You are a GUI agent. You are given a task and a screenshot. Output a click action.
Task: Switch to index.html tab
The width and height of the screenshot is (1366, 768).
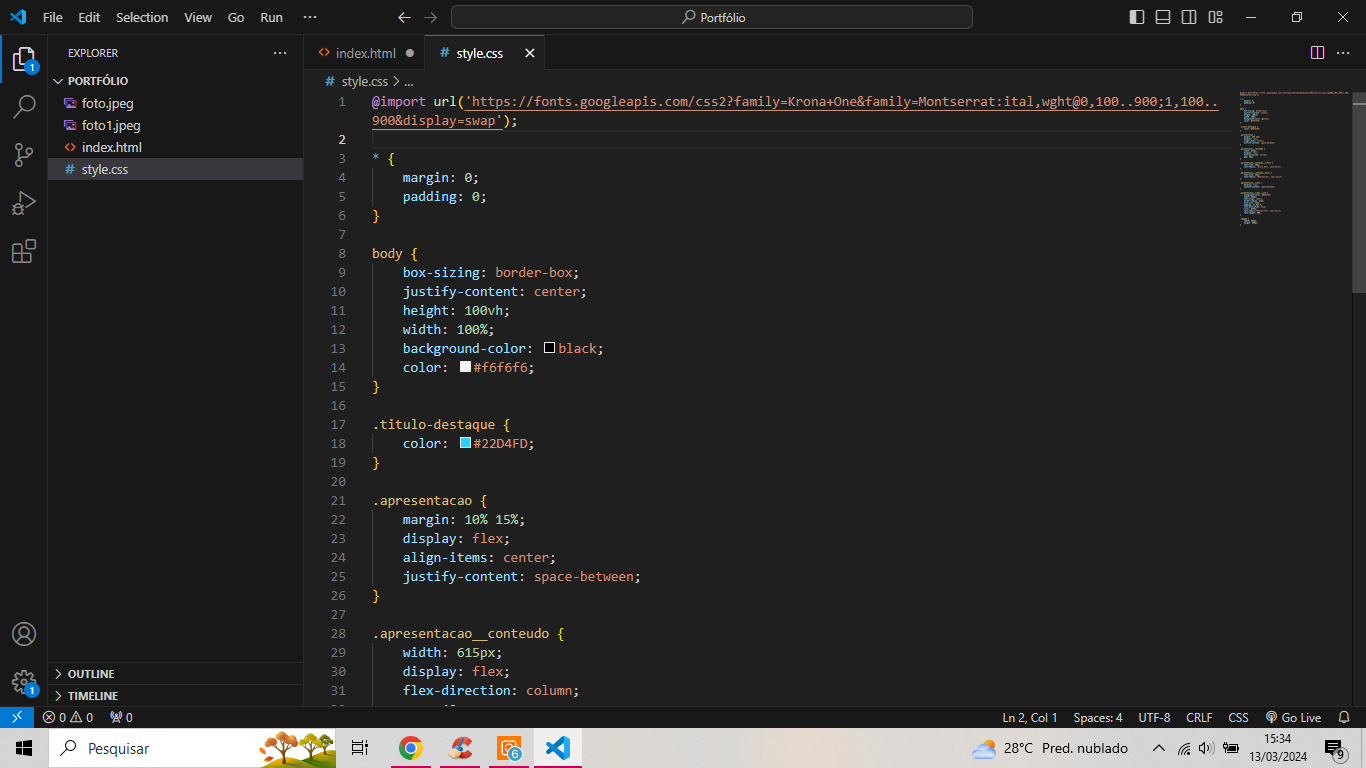coord(365,53)
